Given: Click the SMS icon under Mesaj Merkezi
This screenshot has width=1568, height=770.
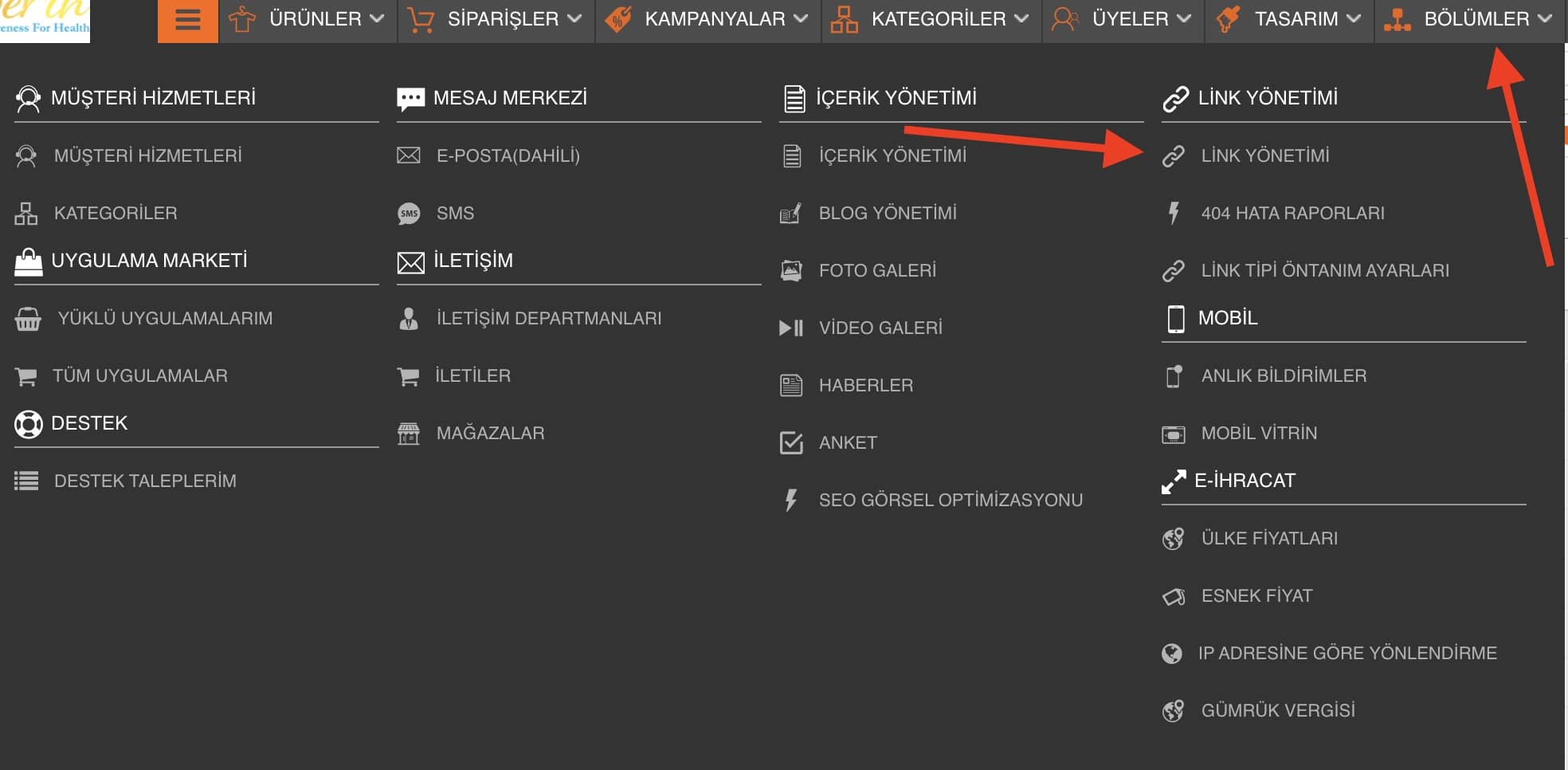Looking at the screenshot, I should tap(409, 213).
